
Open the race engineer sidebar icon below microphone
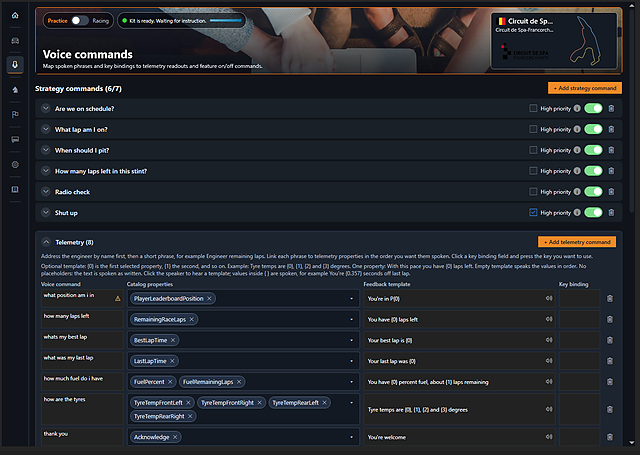(15, 90)
